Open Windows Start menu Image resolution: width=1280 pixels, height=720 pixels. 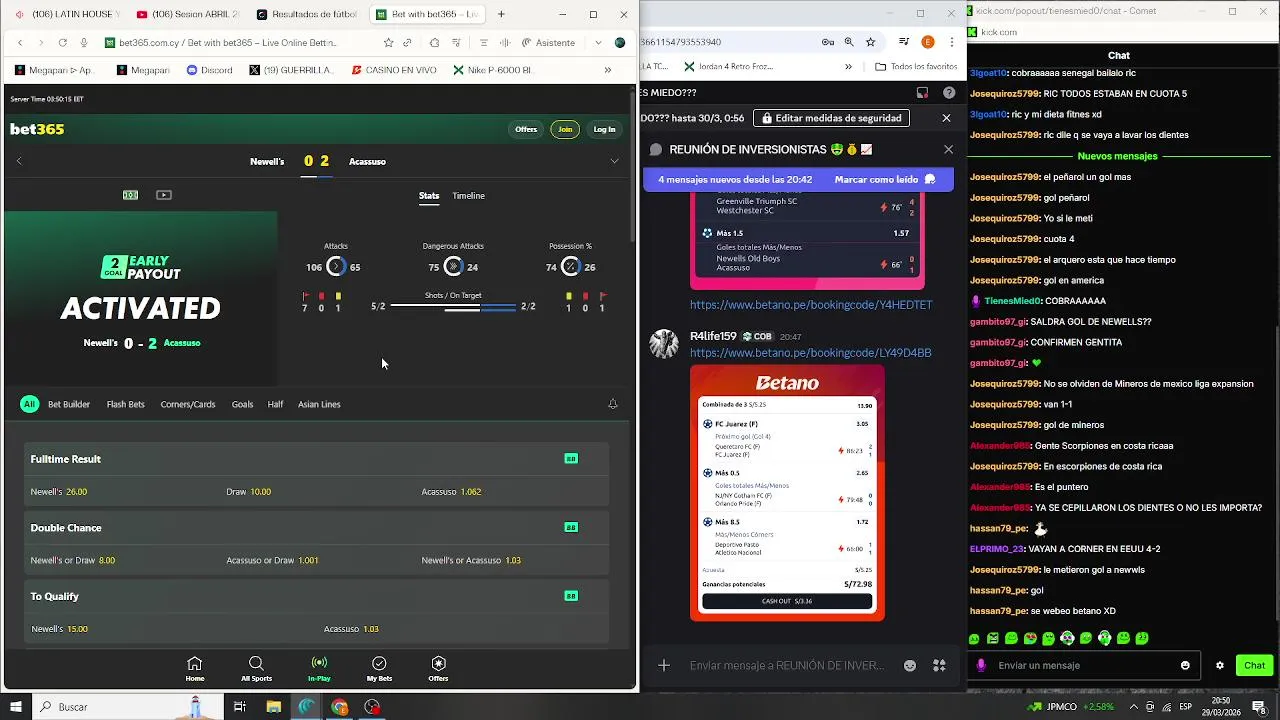coord(16,707)
